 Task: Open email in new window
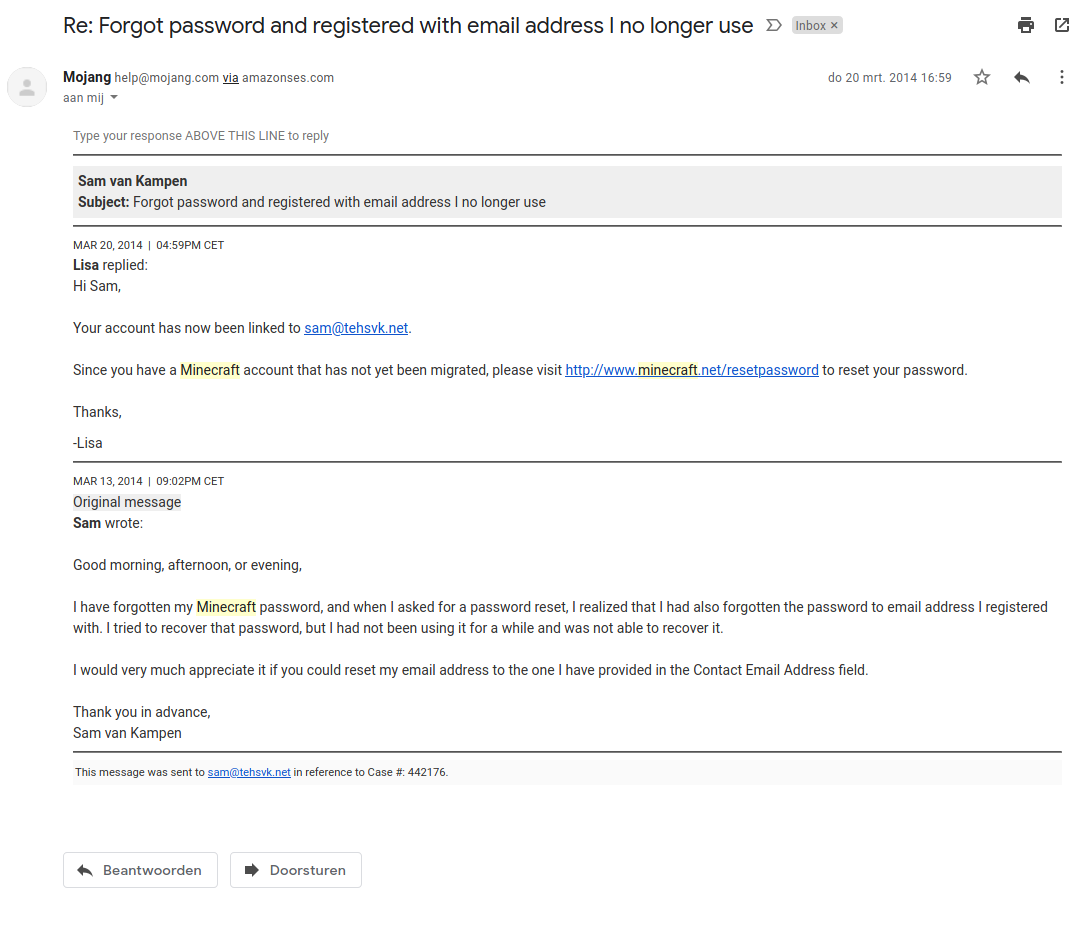1062,26
